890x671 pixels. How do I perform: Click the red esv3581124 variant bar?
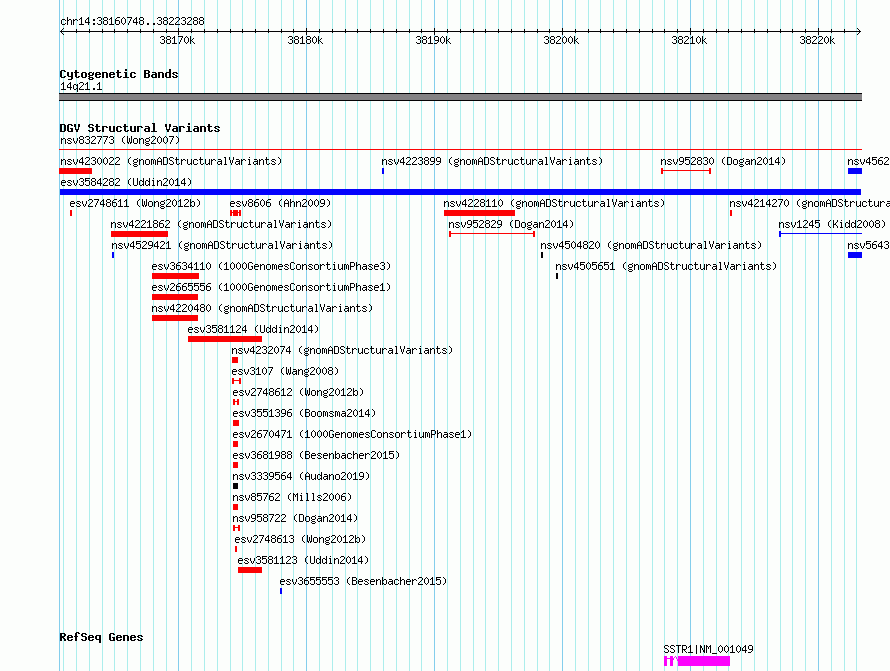(x=225, y=339)
